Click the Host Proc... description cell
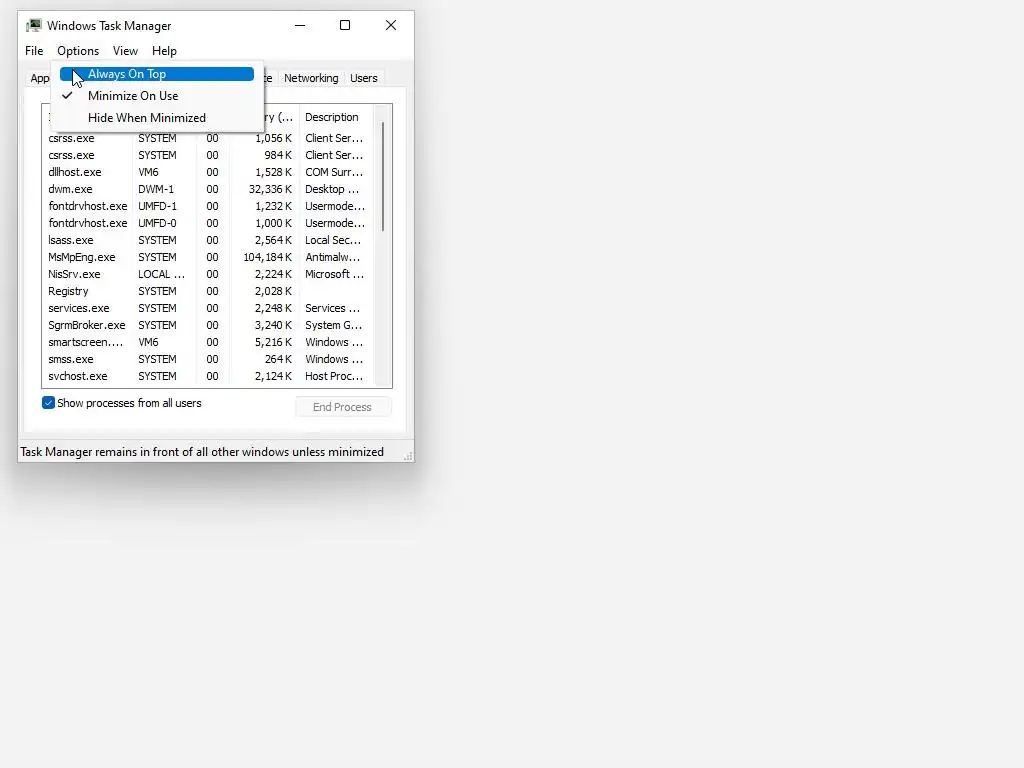The image size is (1024, 768). point(334,376)
